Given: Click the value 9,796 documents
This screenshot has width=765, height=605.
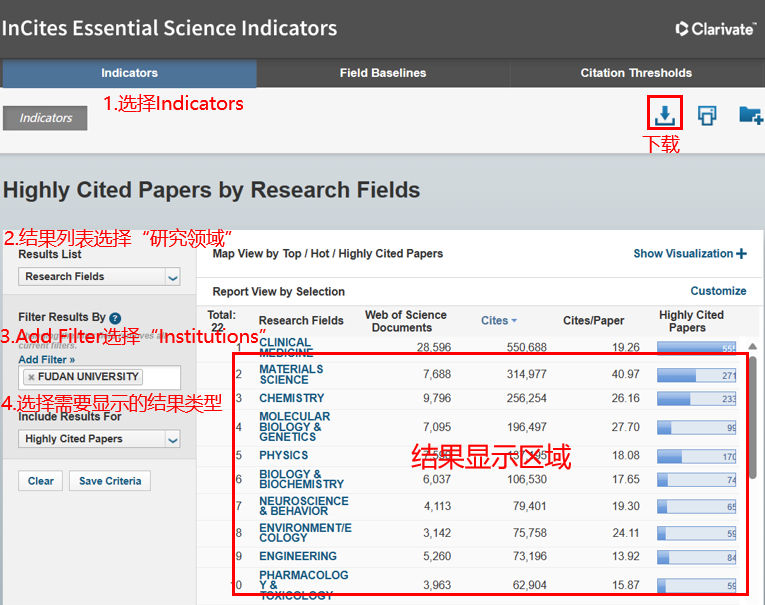Looking at the screenshot, I should [x=437, y=398].
